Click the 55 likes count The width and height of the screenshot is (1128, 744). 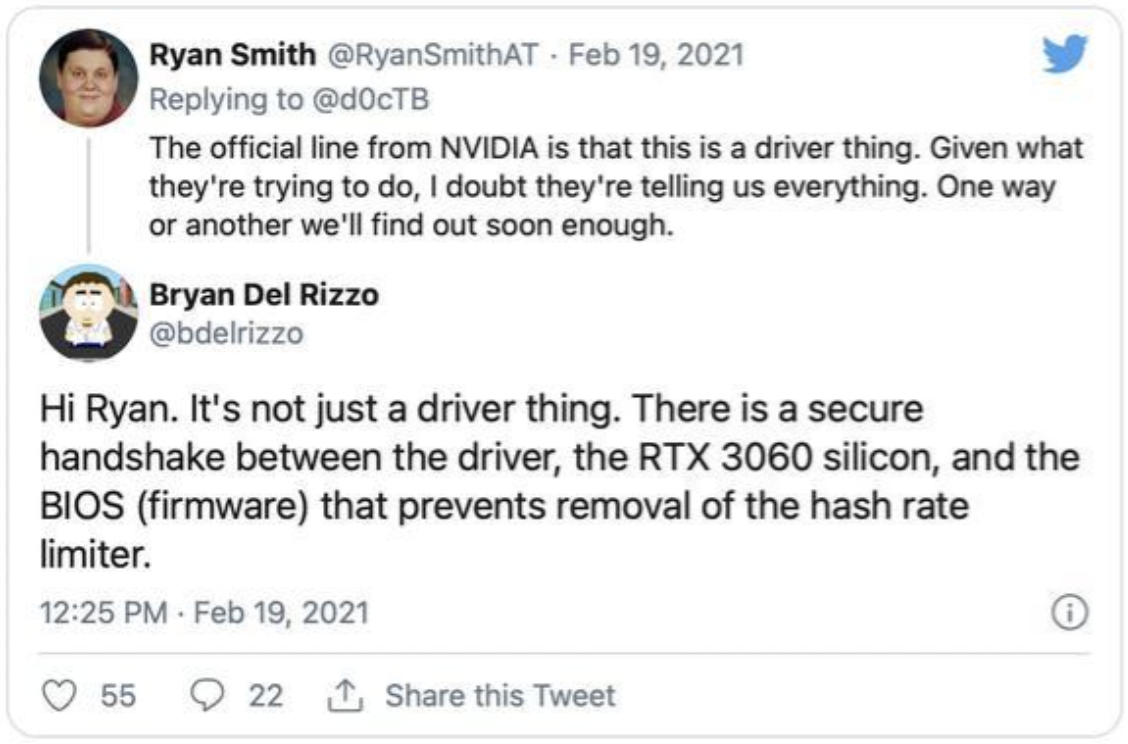(x=118, y=695)
